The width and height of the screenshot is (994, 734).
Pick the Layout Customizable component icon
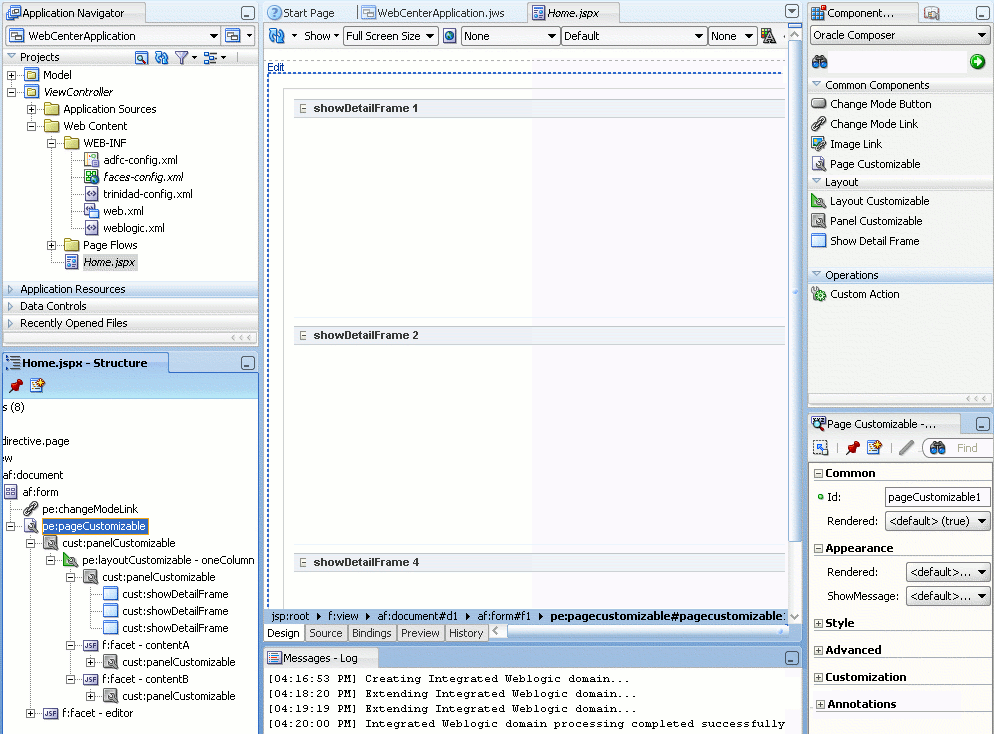point(818,201)
